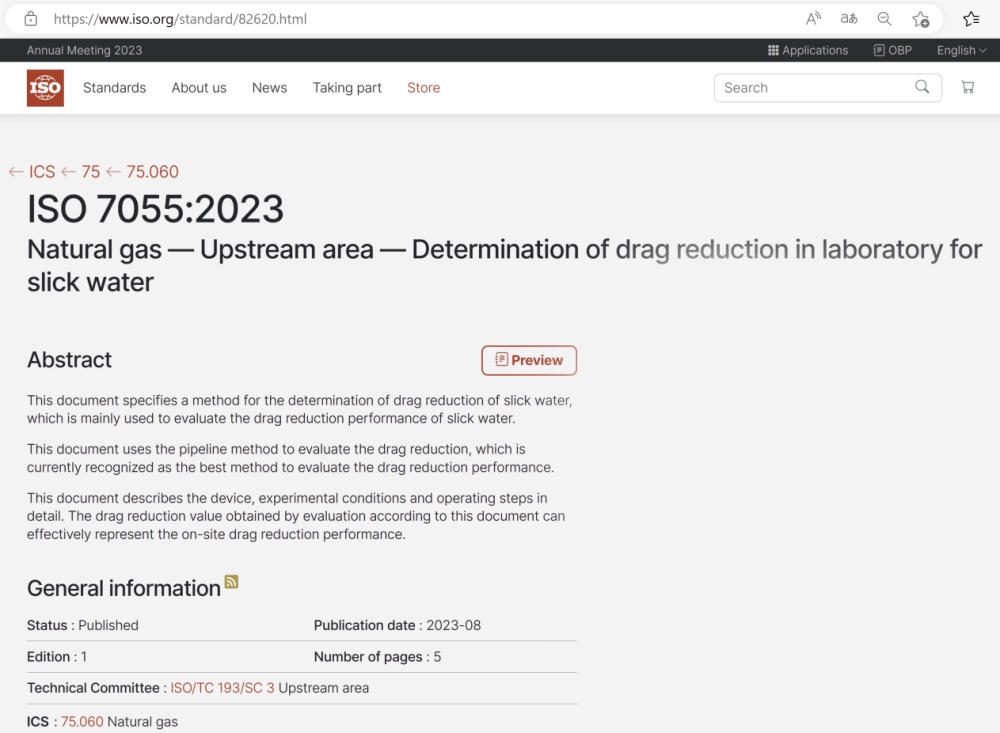Click the ISO logo home icon
This screenshot has width=1000, height=733.
pos(45,88)
